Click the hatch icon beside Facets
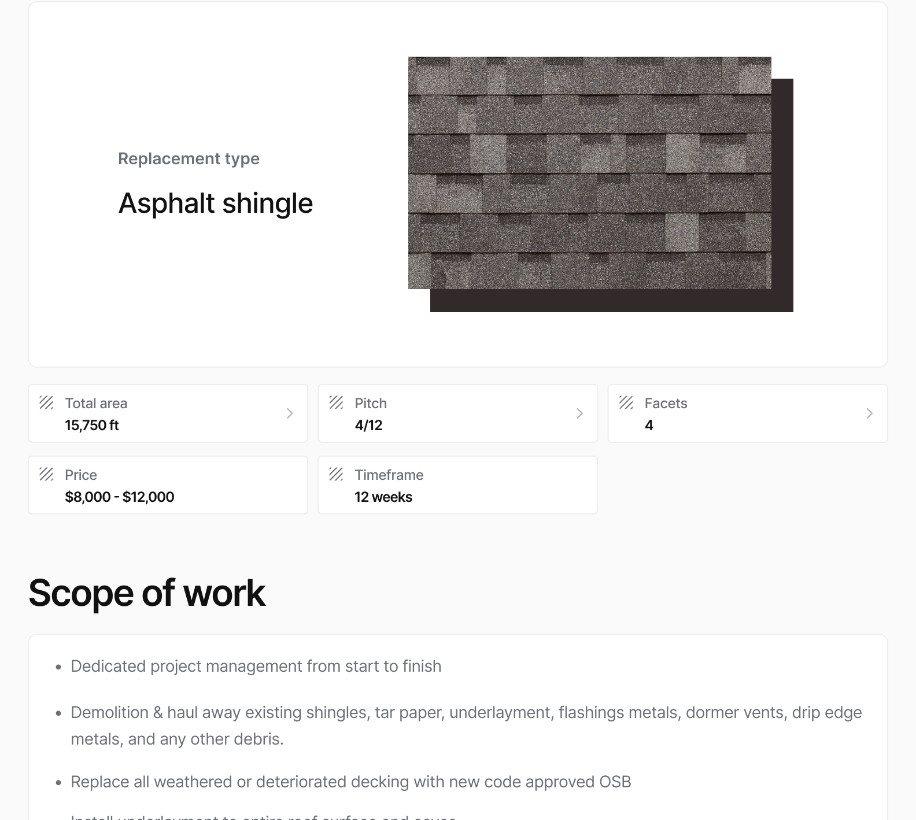The image size is (916, 820). click(x=626, y=402)
